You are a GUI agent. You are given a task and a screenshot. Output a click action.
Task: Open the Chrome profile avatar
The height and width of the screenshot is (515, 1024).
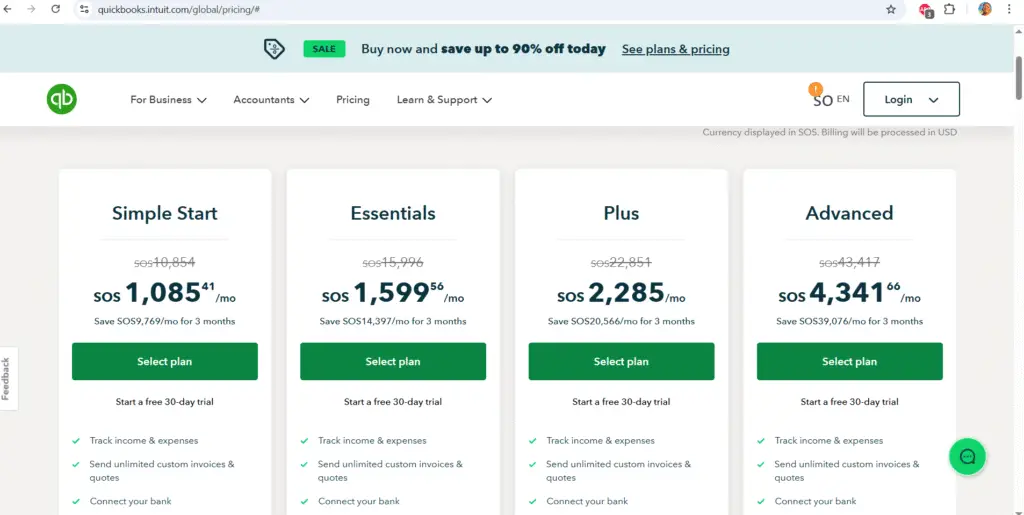[x=985, y=9]
